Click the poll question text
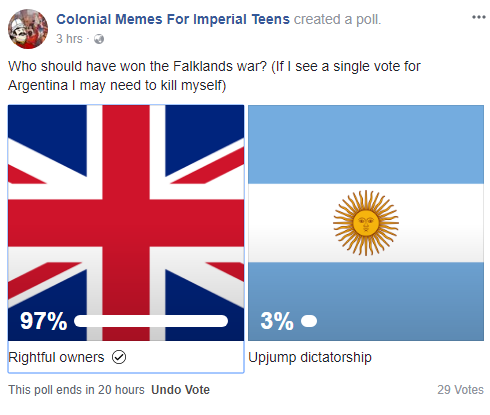The image size is (490, 415). coord(214,76)
